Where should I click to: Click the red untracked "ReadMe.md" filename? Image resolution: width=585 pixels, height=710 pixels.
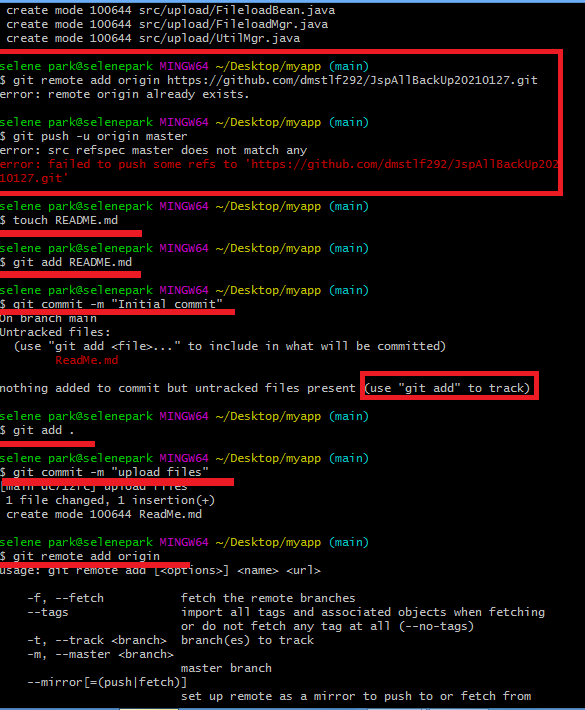click(x=87, y=360)
